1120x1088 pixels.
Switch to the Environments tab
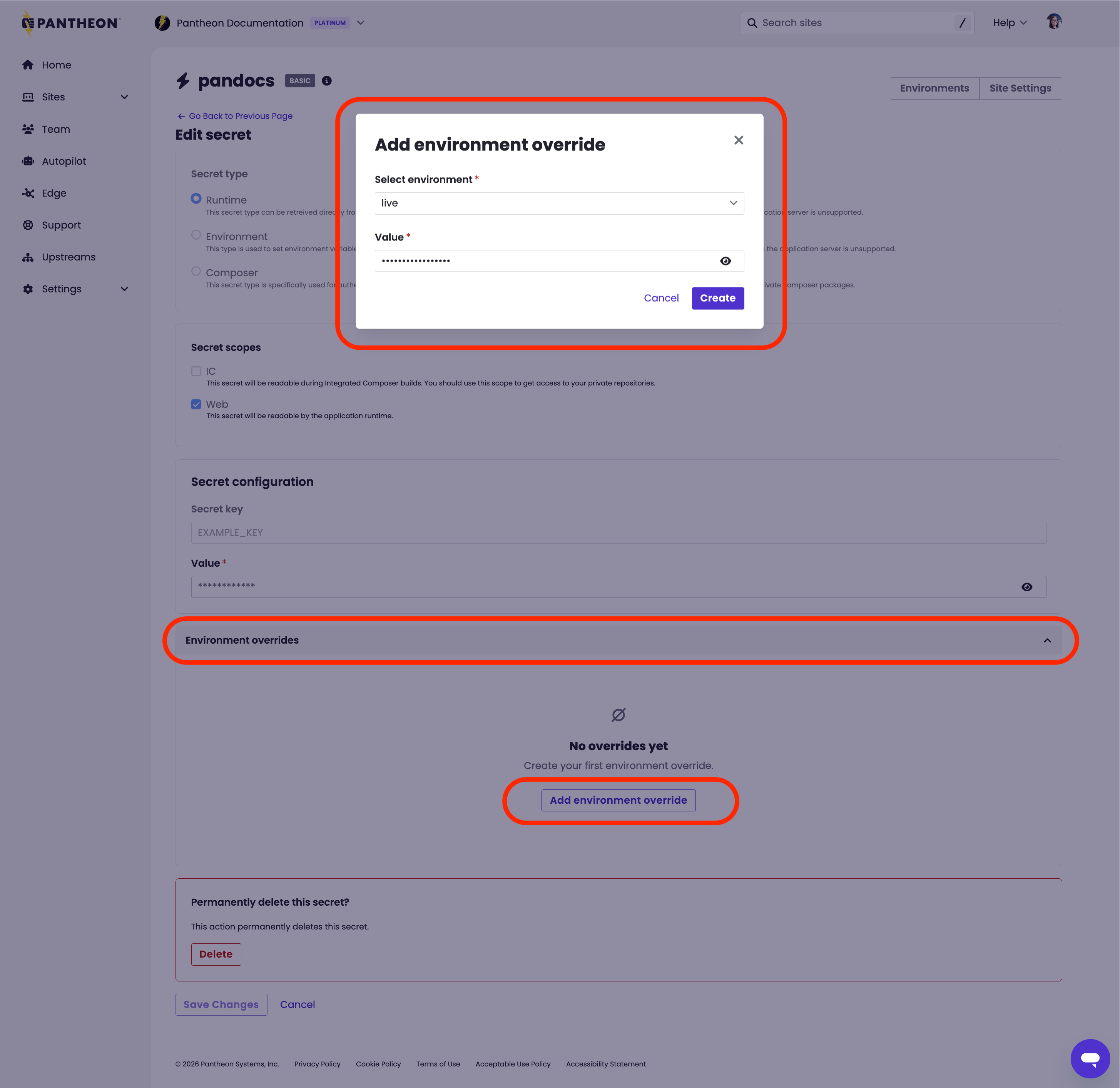934,88
